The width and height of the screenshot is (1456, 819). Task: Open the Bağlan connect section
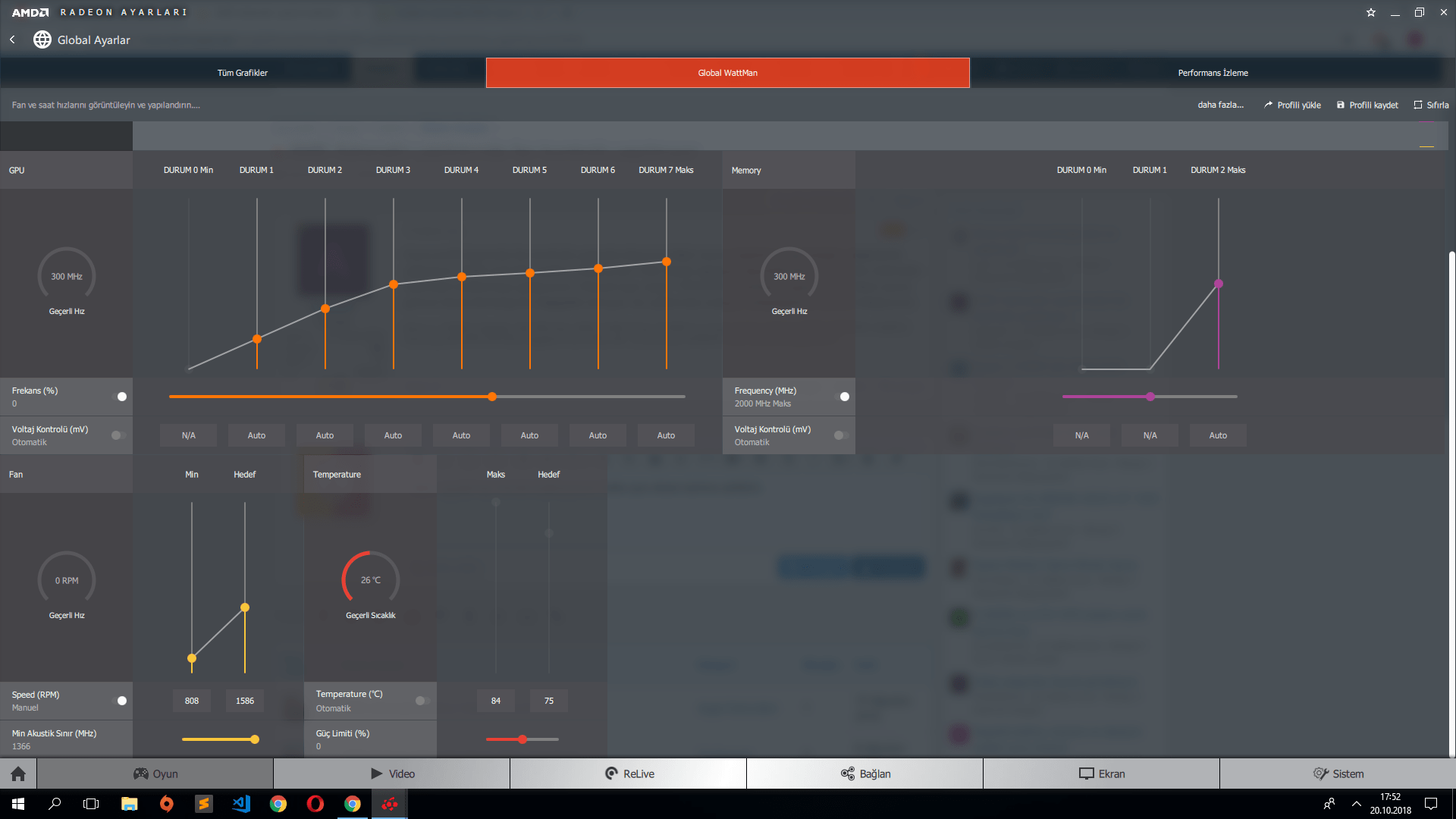pos(865,773)
